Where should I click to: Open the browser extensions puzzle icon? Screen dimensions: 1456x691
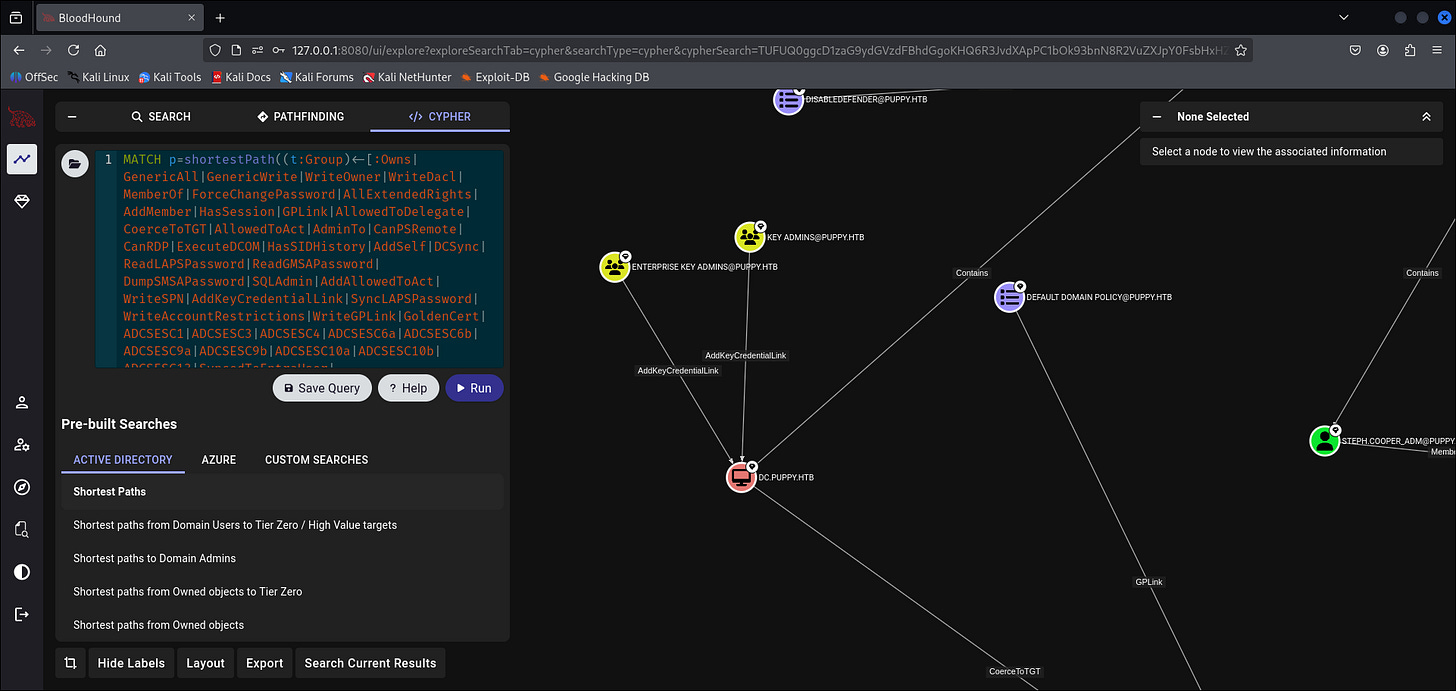(1410, 50)
